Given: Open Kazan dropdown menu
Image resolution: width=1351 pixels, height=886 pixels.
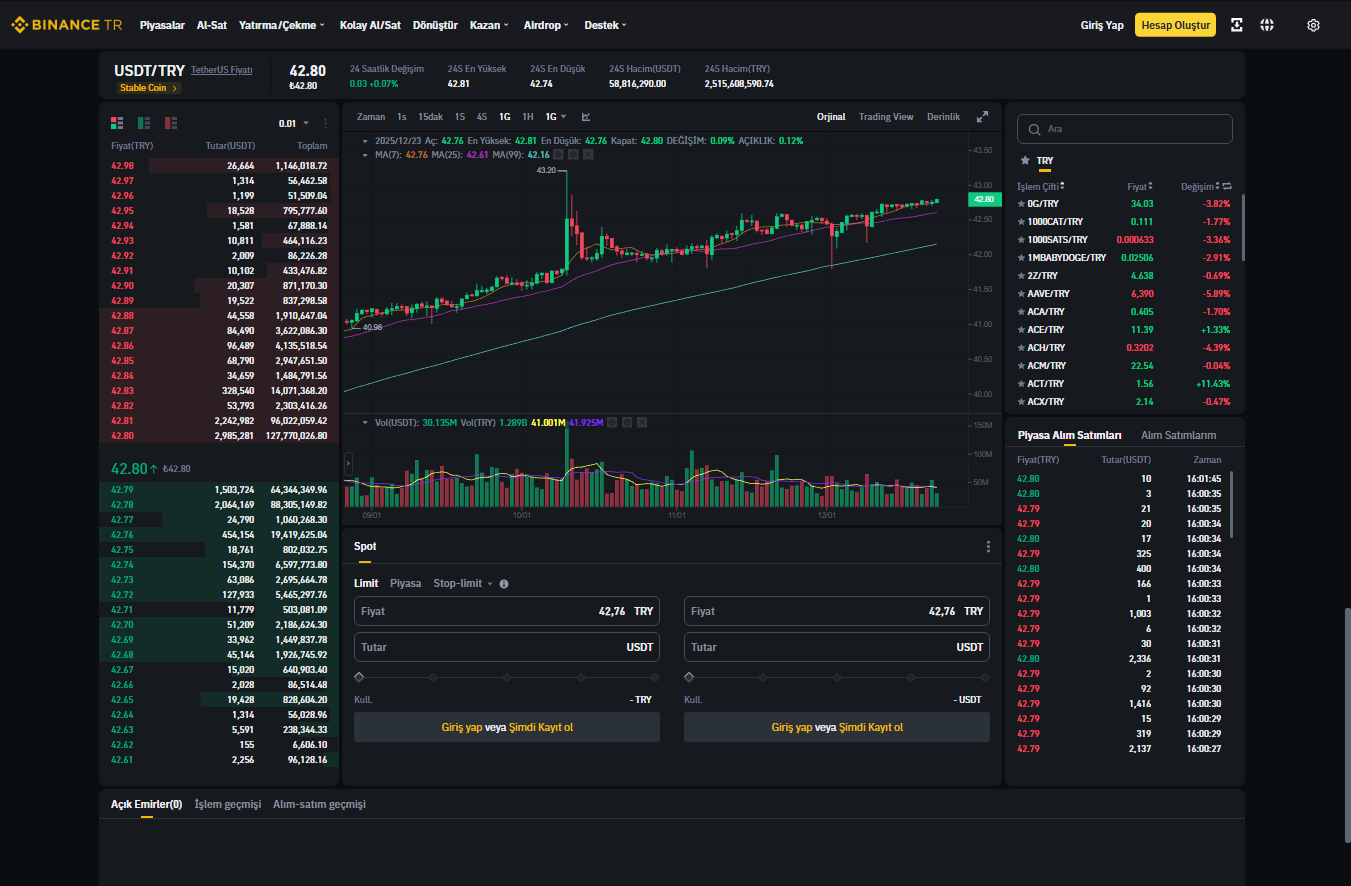Looking at the screenshot, I should pyautogui.click(x=489, y=25).
